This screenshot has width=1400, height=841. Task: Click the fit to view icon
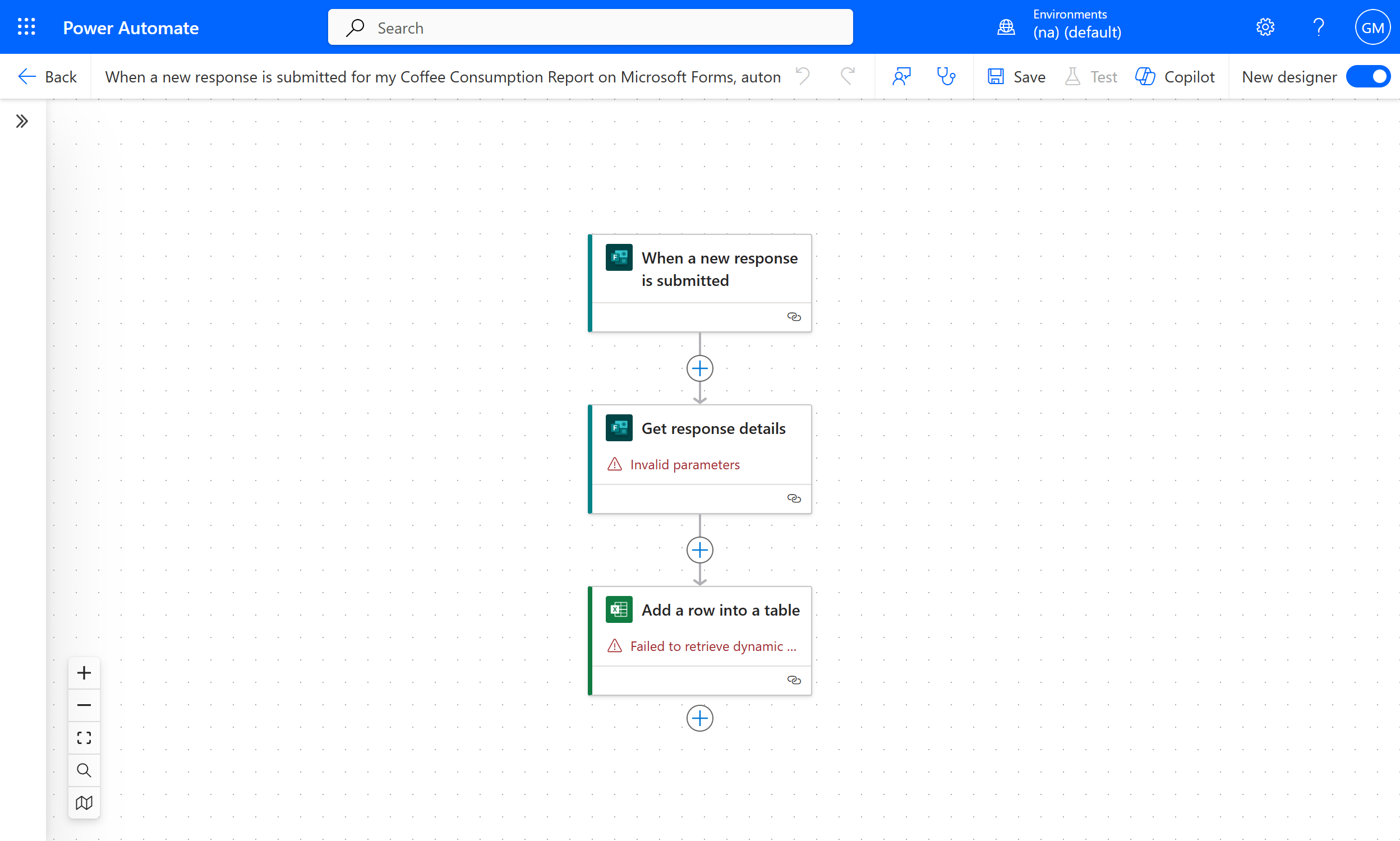point(84,737)
